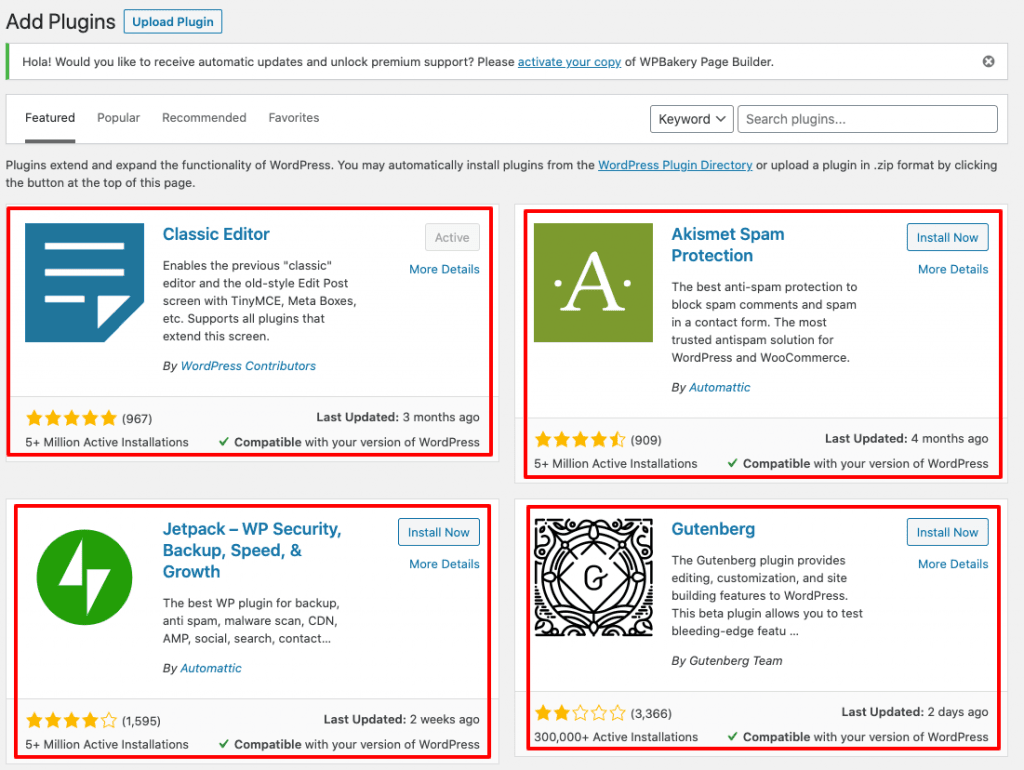Go to the Favorites tab
Screen dimensions: 1024x770
coord(293,118)
